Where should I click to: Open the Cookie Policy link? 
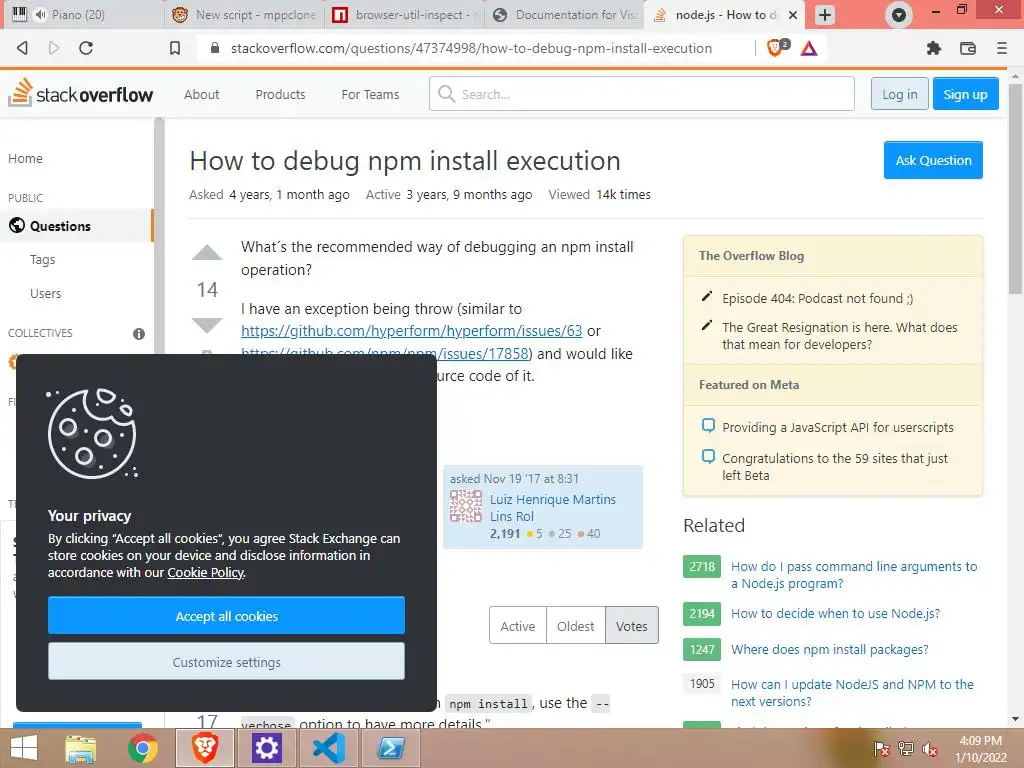tap(206, 573)
